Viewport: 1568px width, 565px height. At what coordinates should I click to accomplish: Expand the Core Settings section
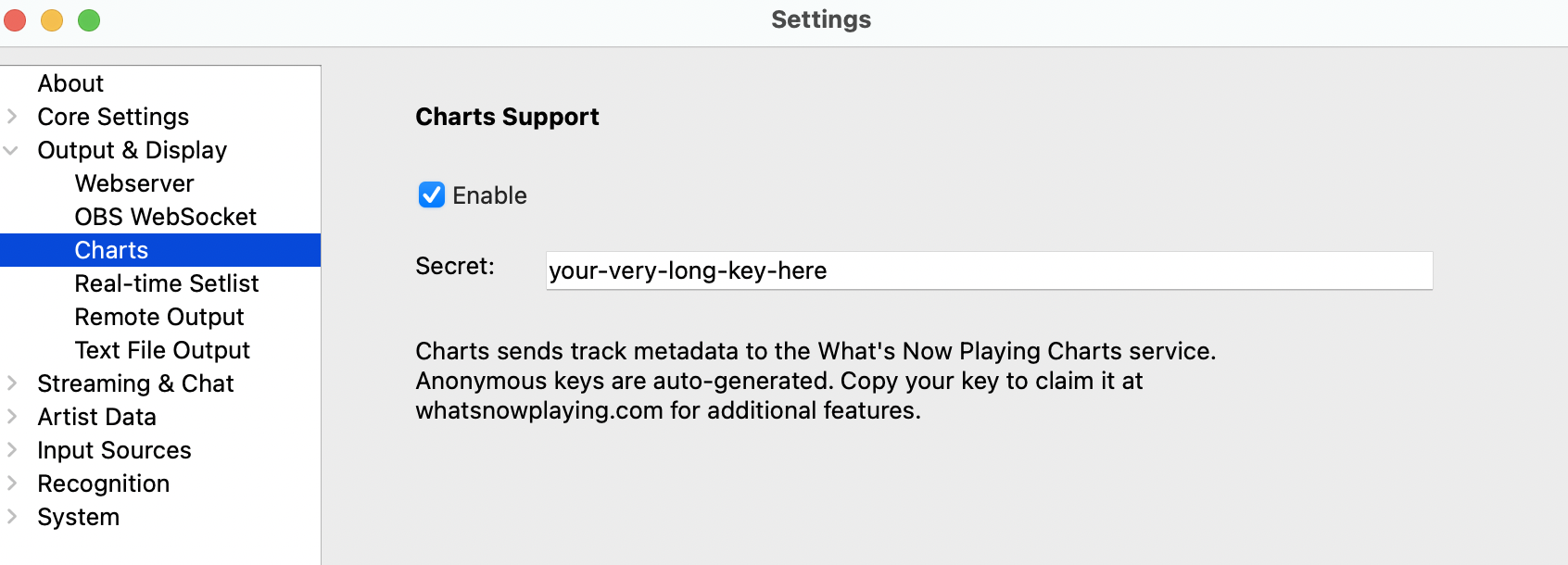pos(12,116)
